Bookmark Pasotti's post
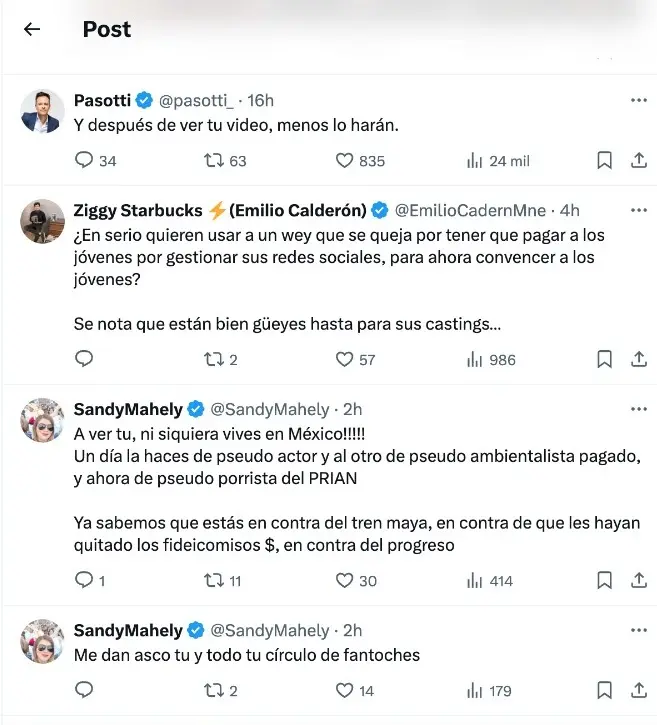657x725 pixels. tap(604, 160)
